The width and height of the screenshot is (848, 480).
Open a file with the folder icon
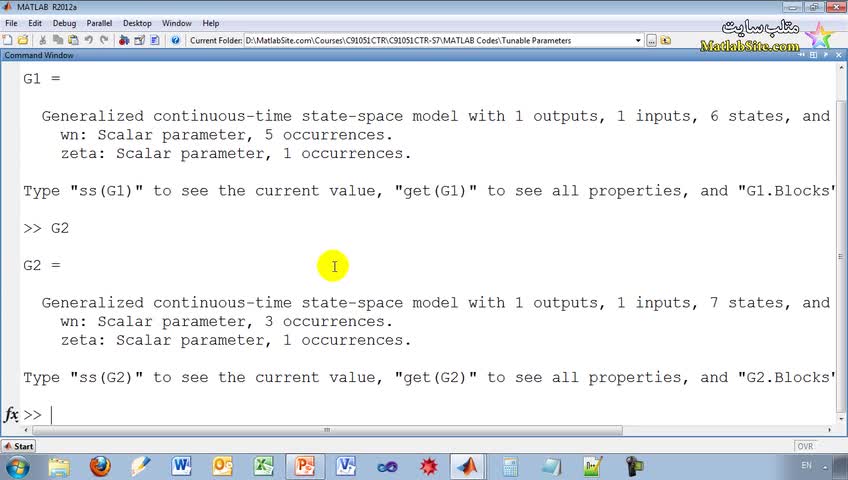23,40
